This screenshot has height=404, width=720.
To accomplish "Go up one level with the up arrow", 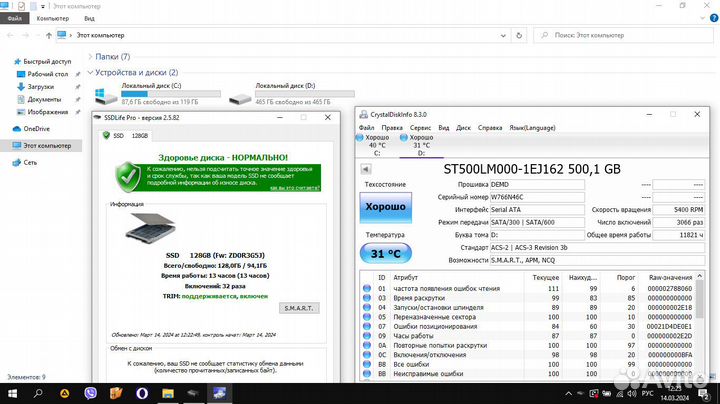I will pos(49,35).
